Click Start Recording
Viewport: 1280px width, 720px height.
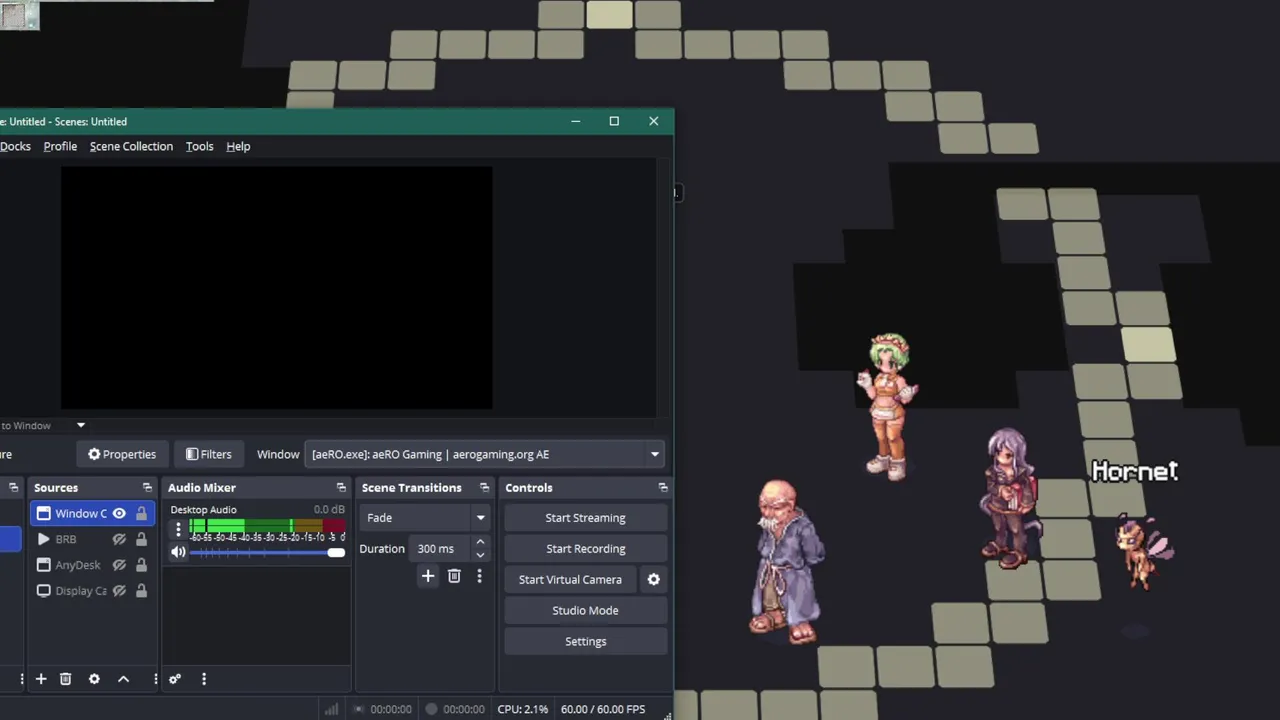pos(586,549)
